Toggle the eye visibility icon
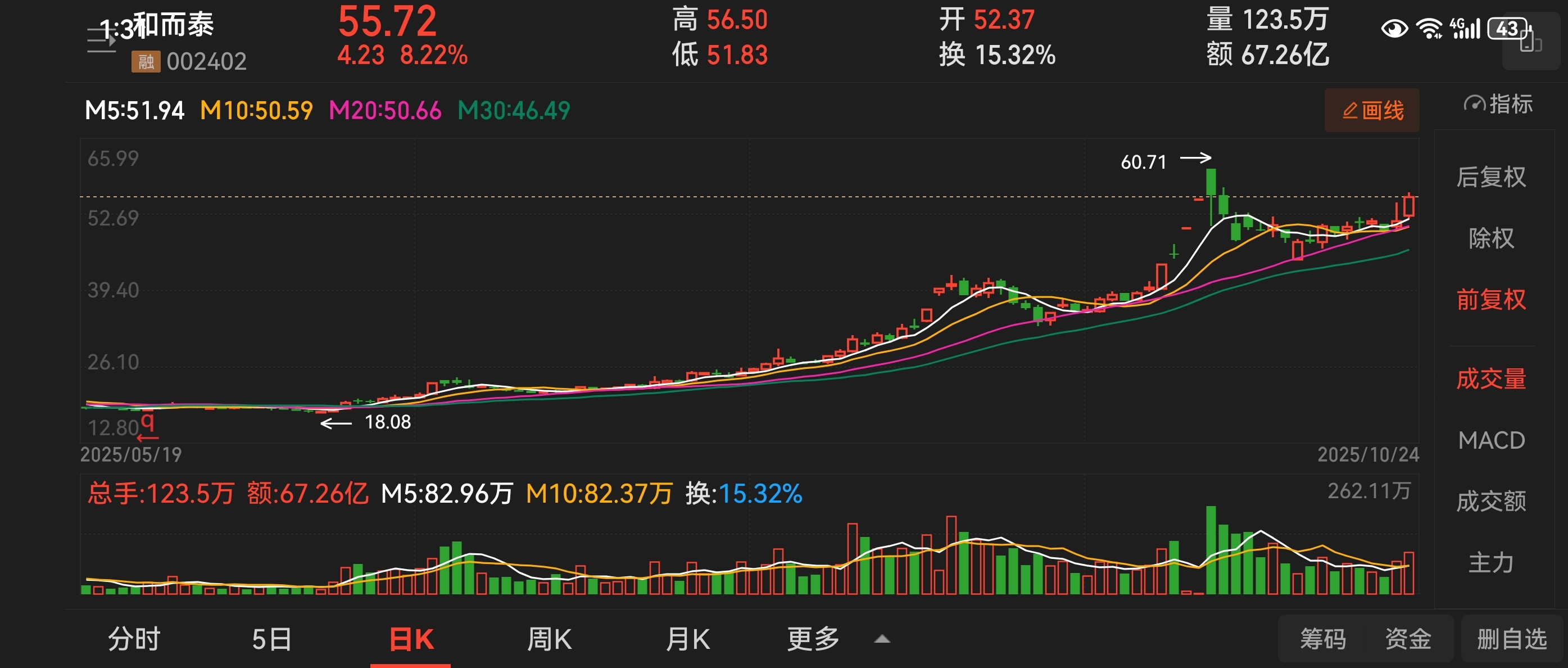 click(x=1394, y=29)
